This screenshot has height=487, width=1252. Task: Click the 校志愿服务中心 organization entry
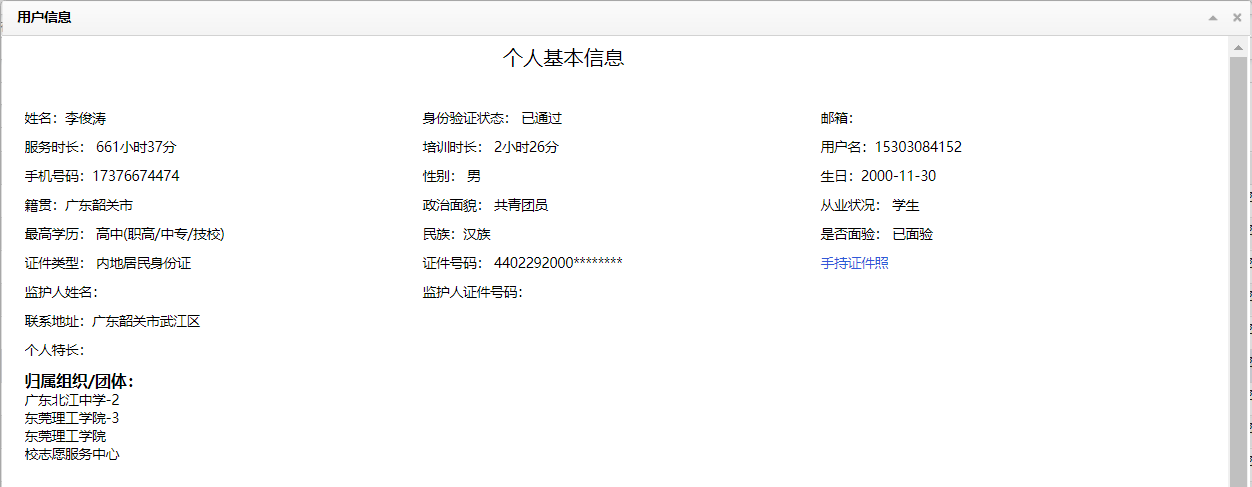click(x=72, y=454)
